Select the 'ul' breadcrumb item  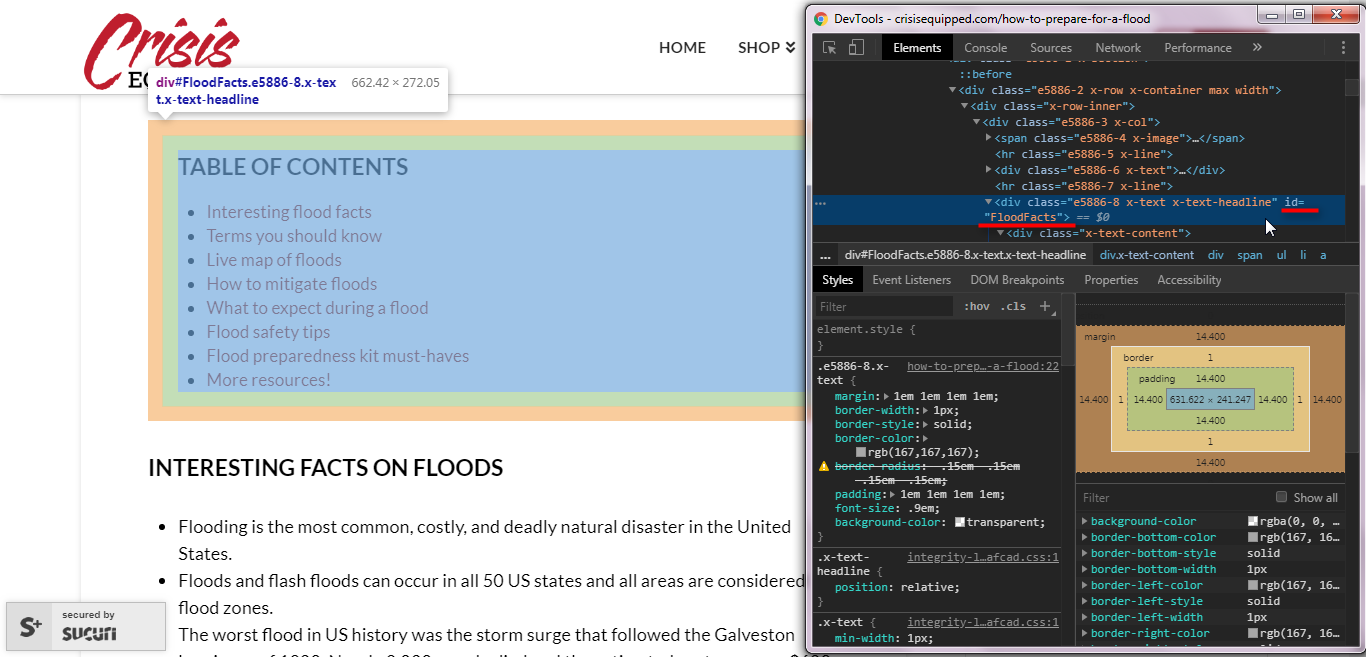pyautogui.click(x=1281, y=255)
